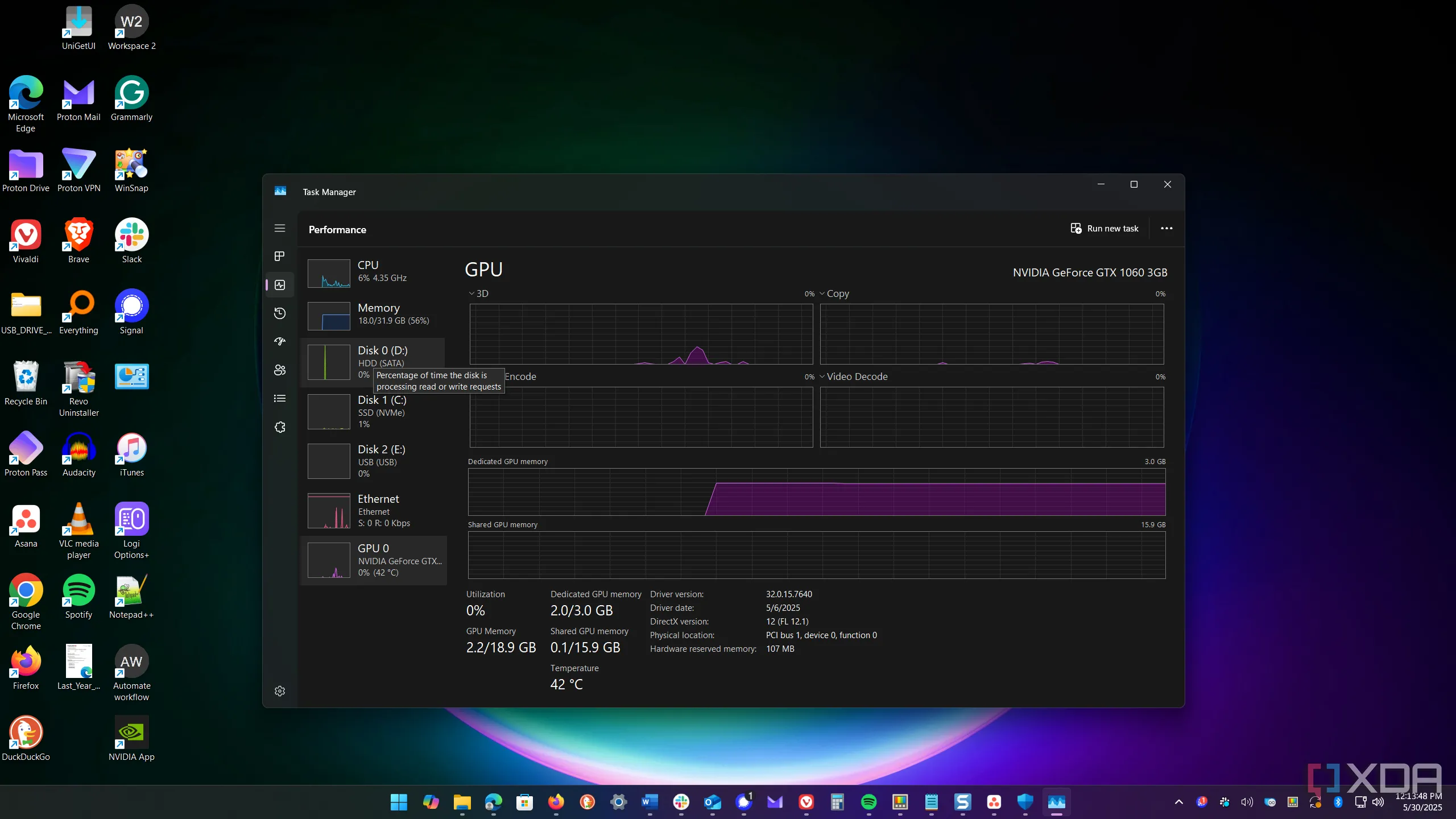Open App history icon in sidebar

(279, 313)
